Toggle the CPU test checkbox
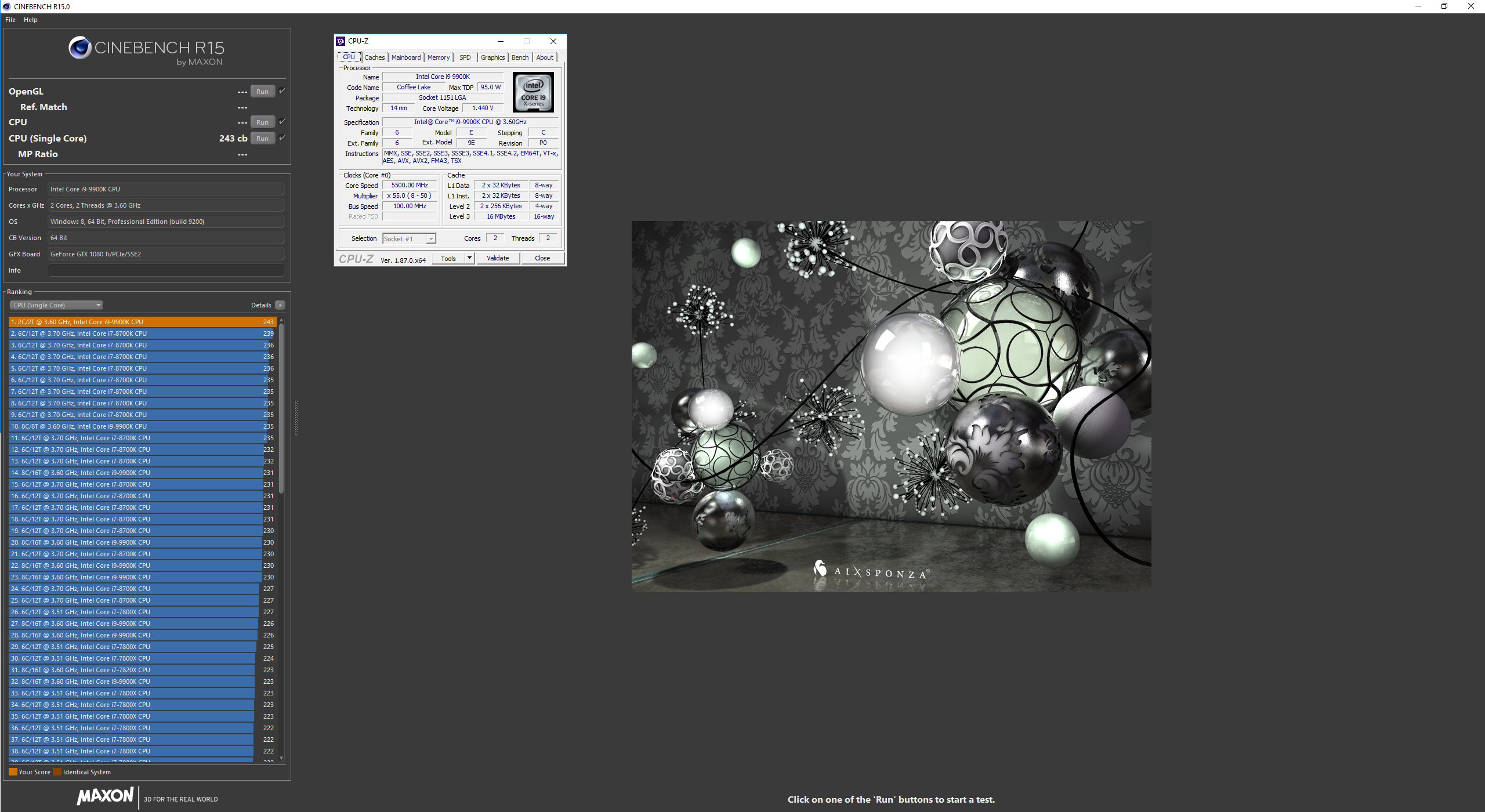Viewport: 1485px width, 812px height. click(x=282, y=122)
